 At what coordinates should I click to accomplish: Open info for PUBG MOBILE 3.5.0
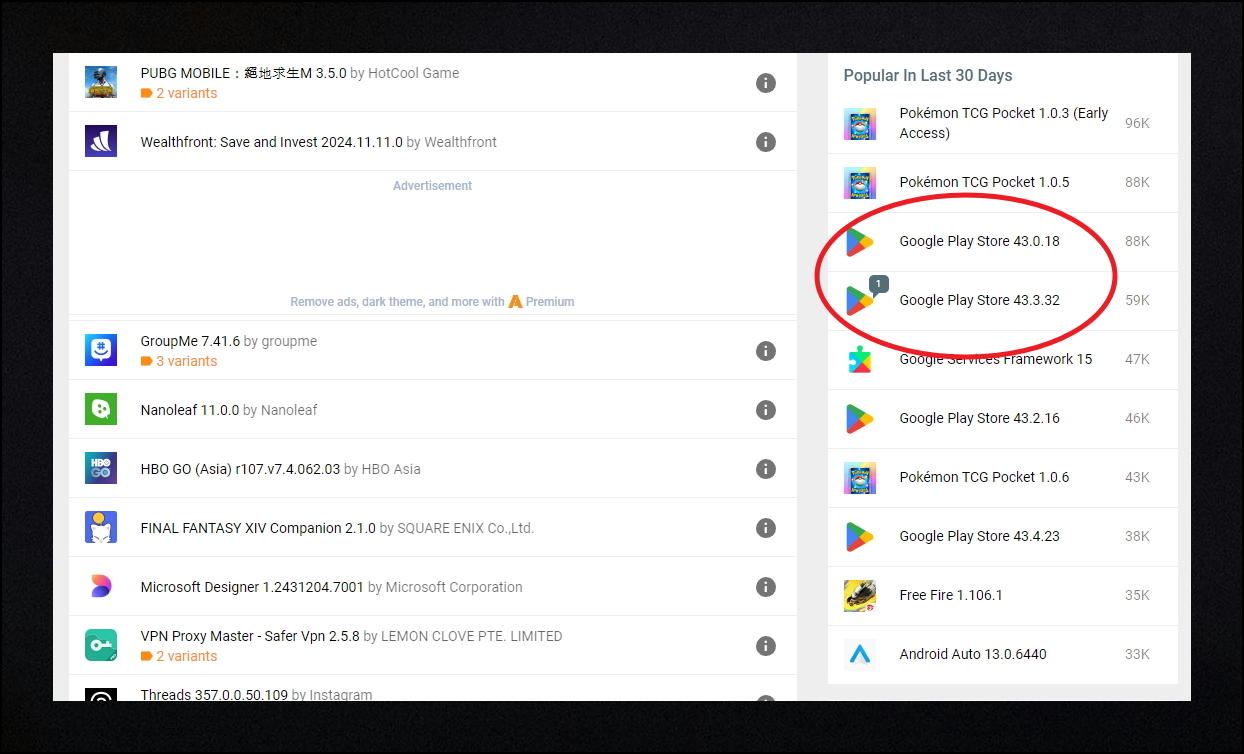[766, 83]
